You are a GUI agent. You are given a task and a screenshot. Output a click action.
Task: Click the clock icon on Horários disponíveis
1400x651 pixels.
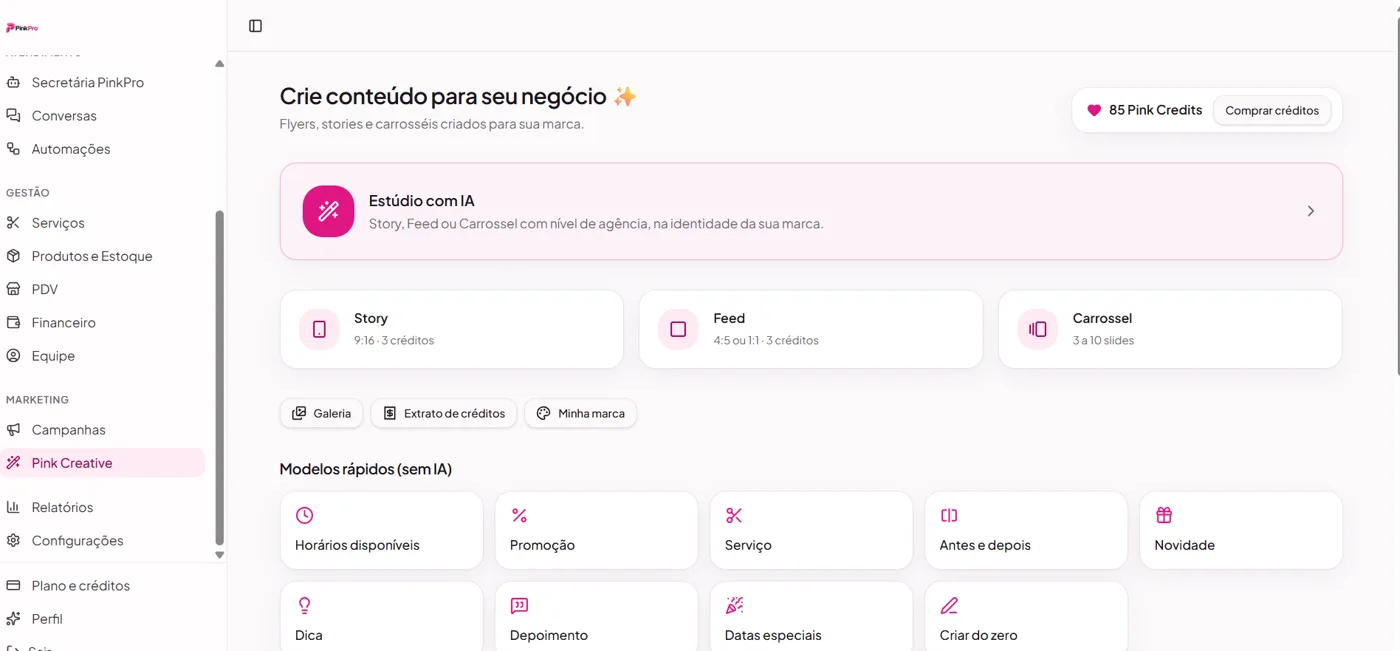click(304, 515)
